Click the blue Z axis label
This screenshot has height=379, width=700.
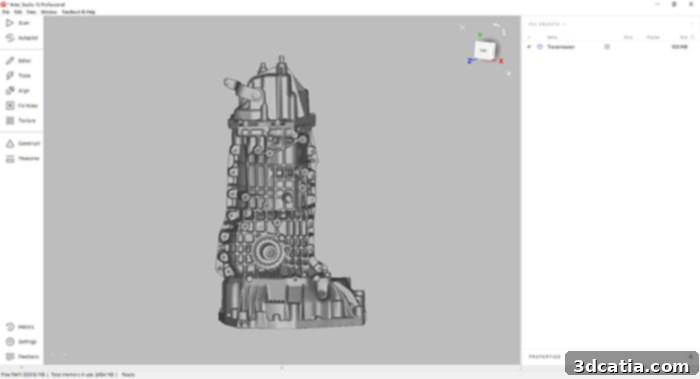tap(470, 61)
